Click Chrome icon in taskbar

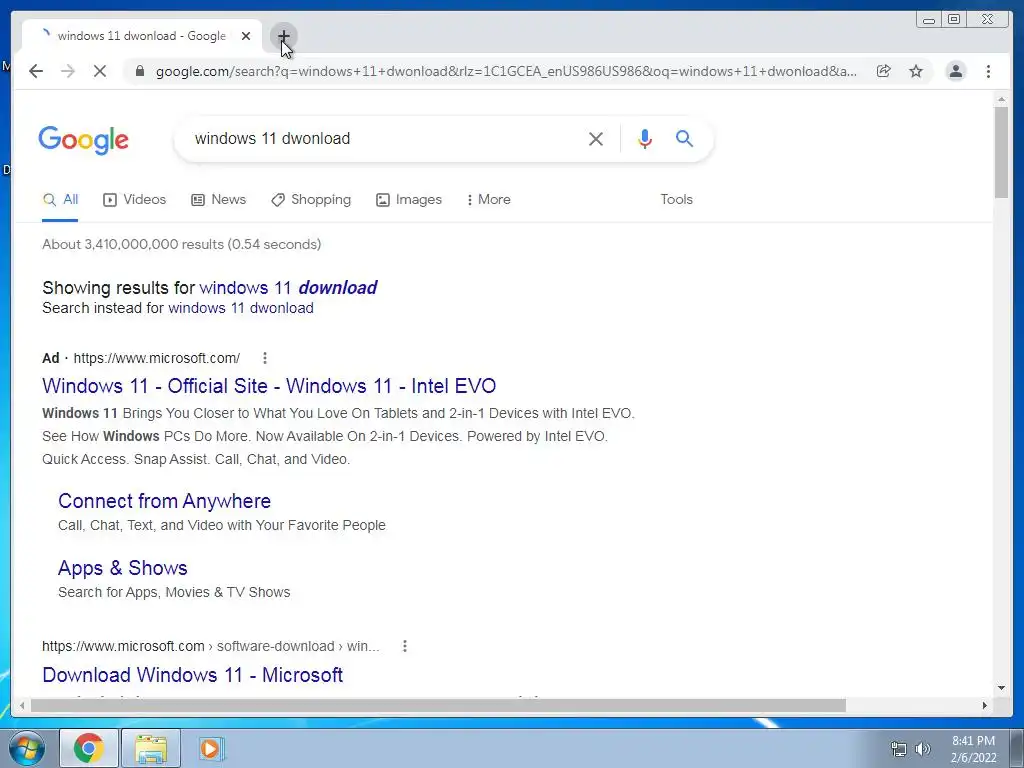point(89,748)
